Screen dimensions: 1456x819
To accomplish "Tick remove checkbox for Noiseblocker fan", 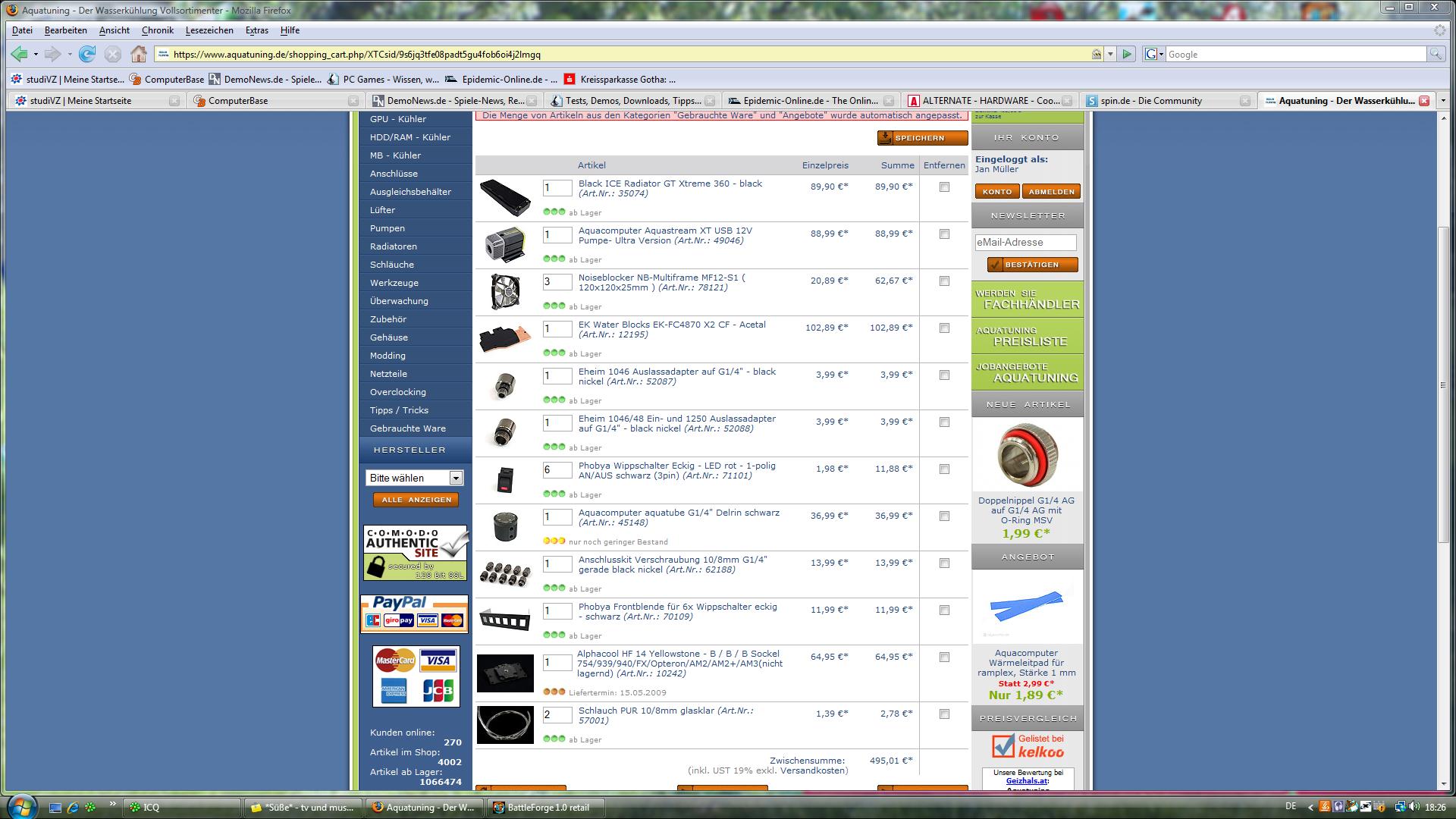I will [x=944, y=281].
